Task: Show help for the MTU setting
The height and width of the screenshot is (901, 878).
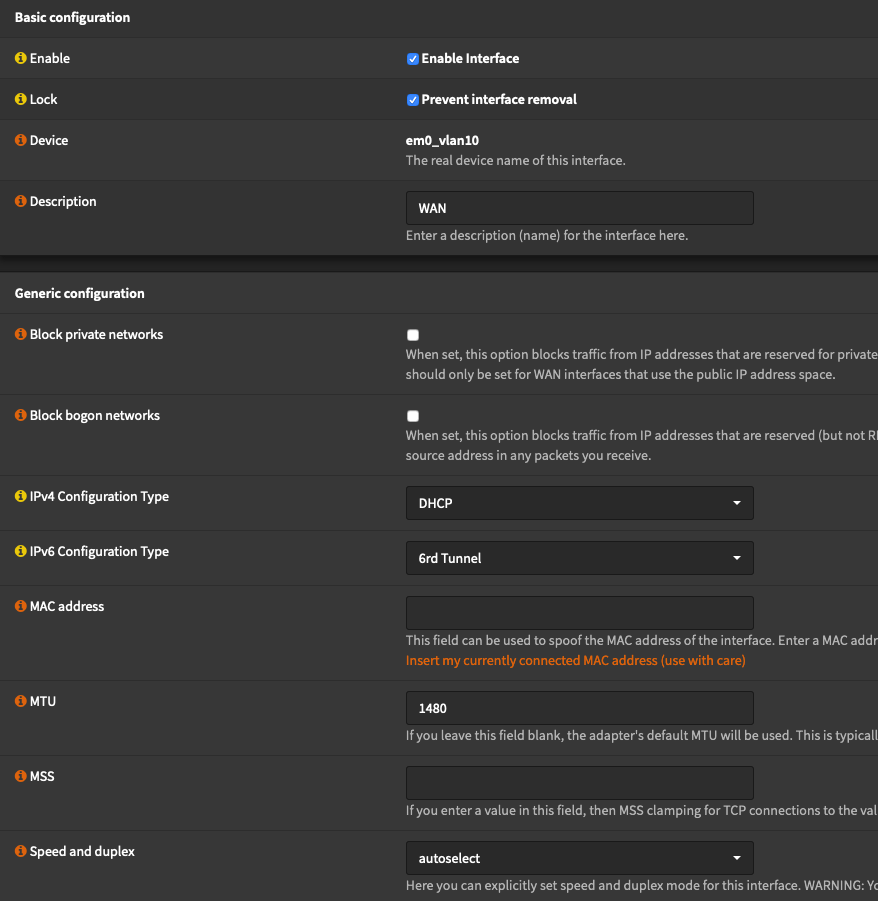Action: 21,702
